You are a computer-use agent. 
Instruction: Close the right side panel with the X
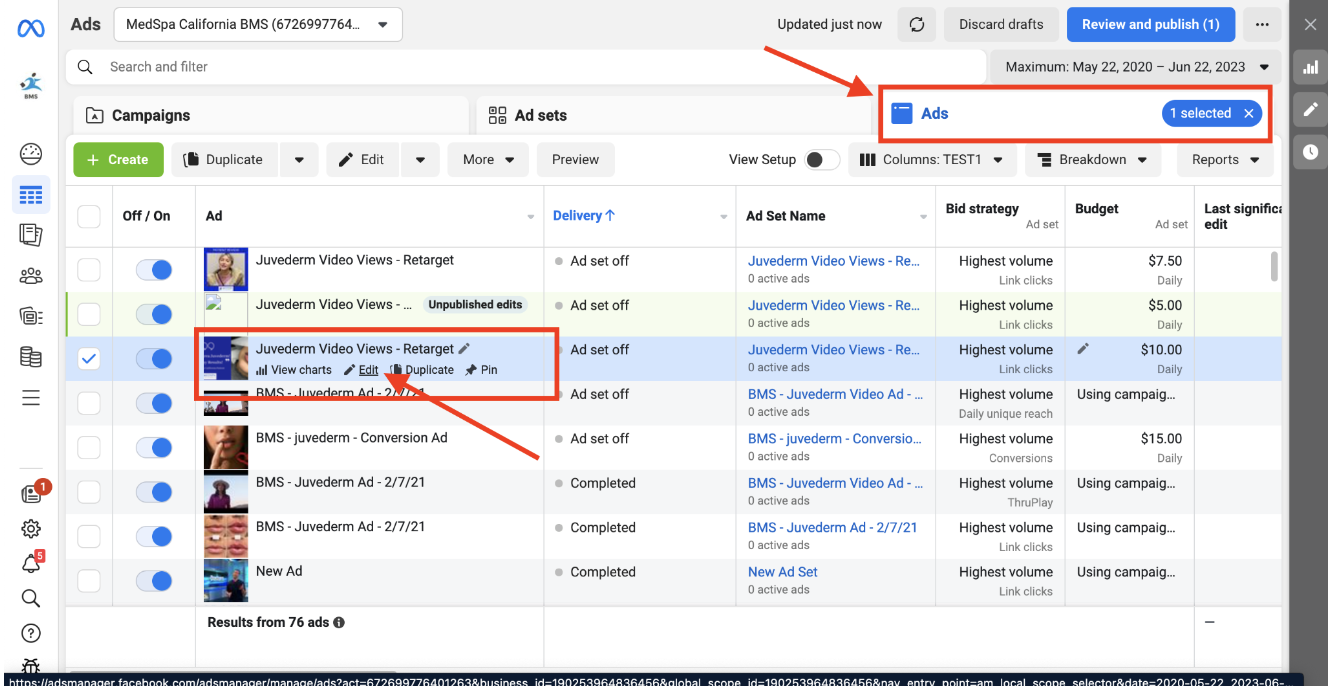[x=1310, y=25]
